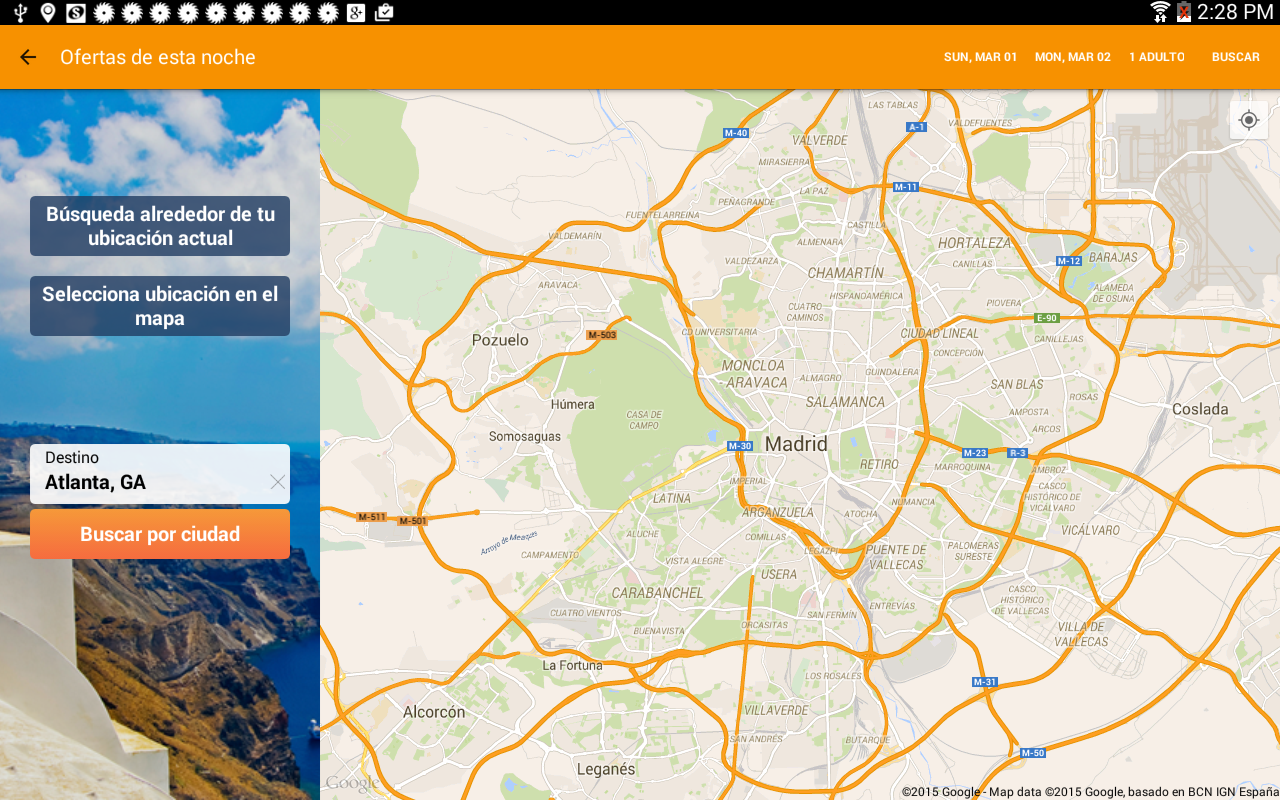Select the Ciudad Lineal district label
The width and height of the screenshot is (1280, 800).
940,333
